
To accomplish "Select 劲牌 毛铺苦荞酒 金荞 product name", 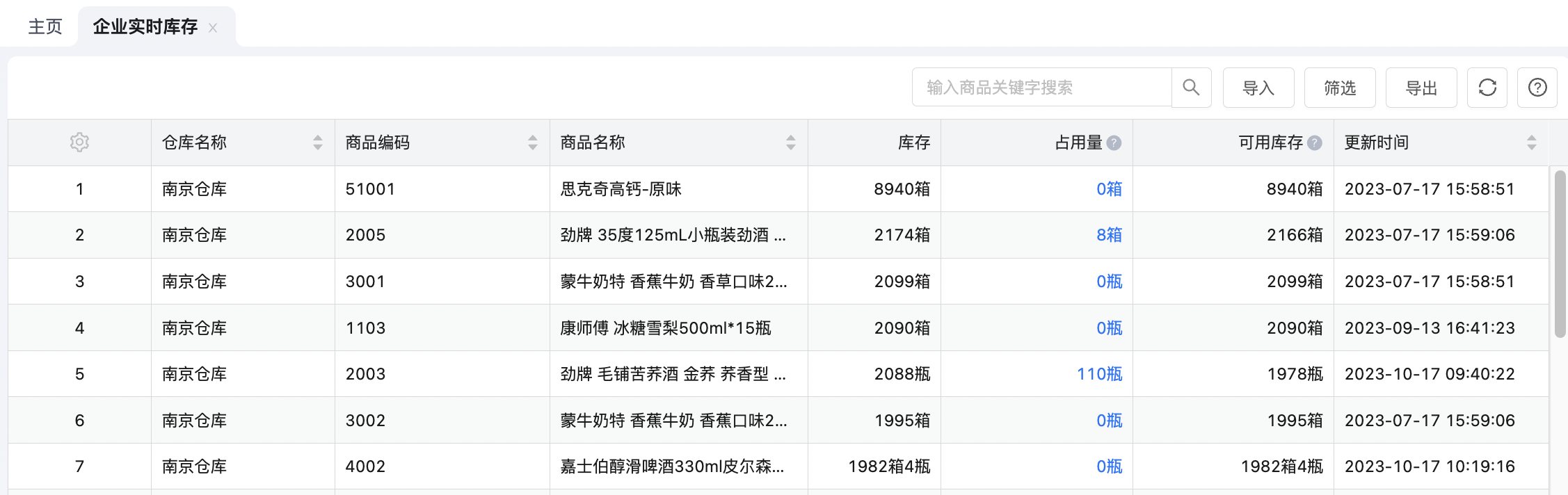I will tap(673, 374).
